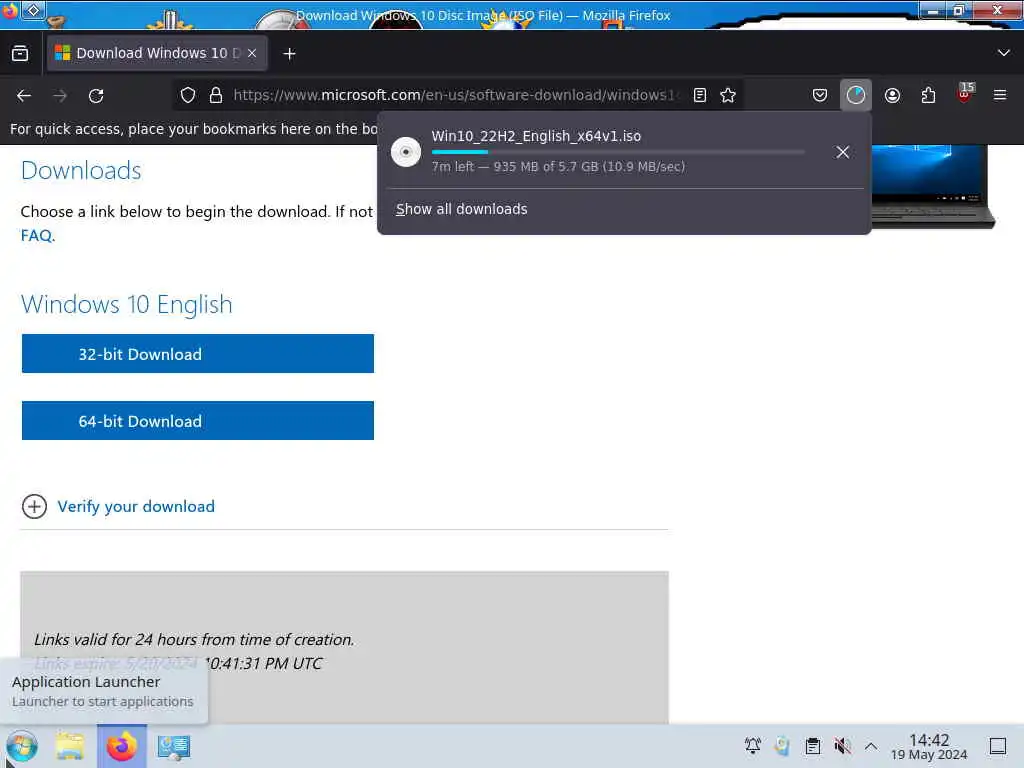This screenshot has height=768, width=1024.
Task: Open the clock showing 14:42
Action: point(929,746)
